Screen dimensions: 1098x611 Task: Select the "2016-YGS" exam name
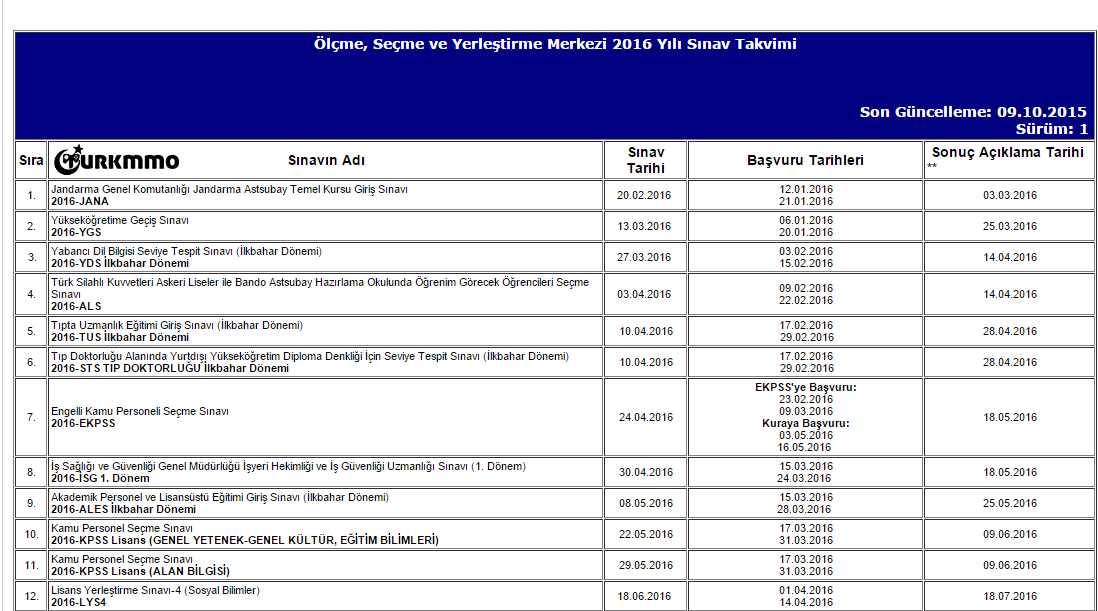tap(76, 232)
